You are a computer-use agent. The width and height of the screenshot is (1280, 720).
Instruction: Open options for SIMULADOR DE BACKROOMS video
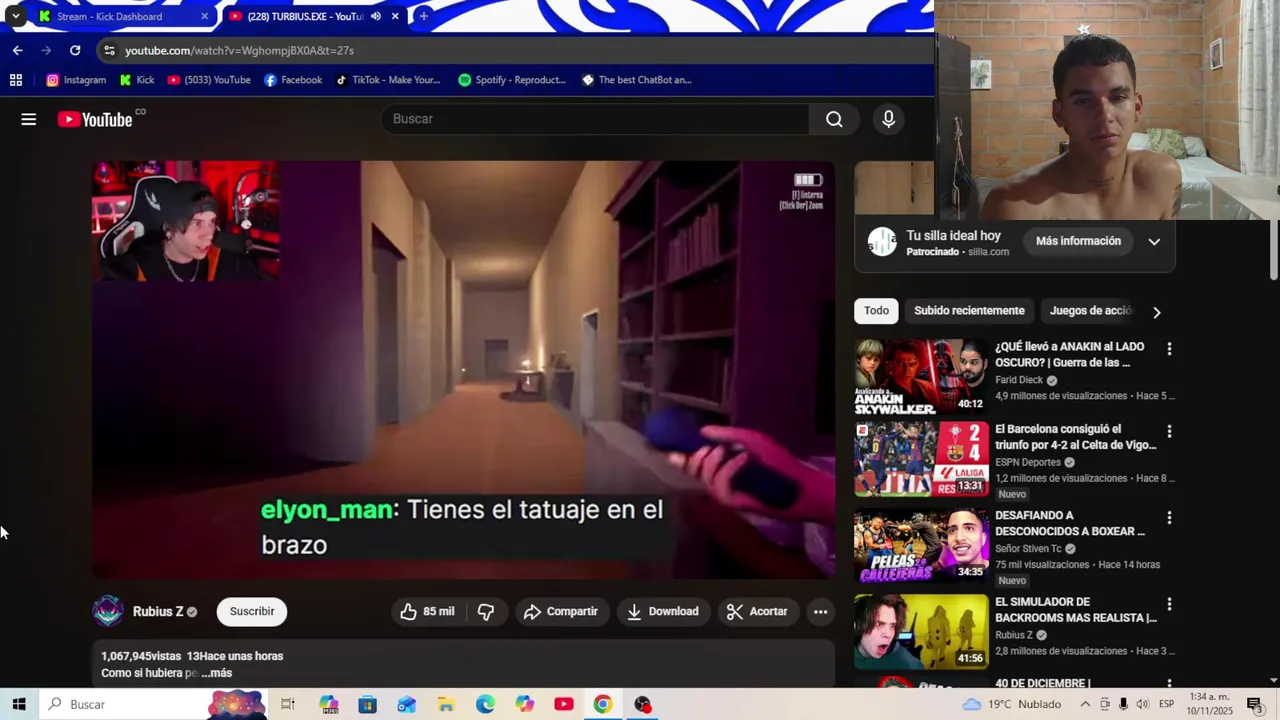(1169, 604)
